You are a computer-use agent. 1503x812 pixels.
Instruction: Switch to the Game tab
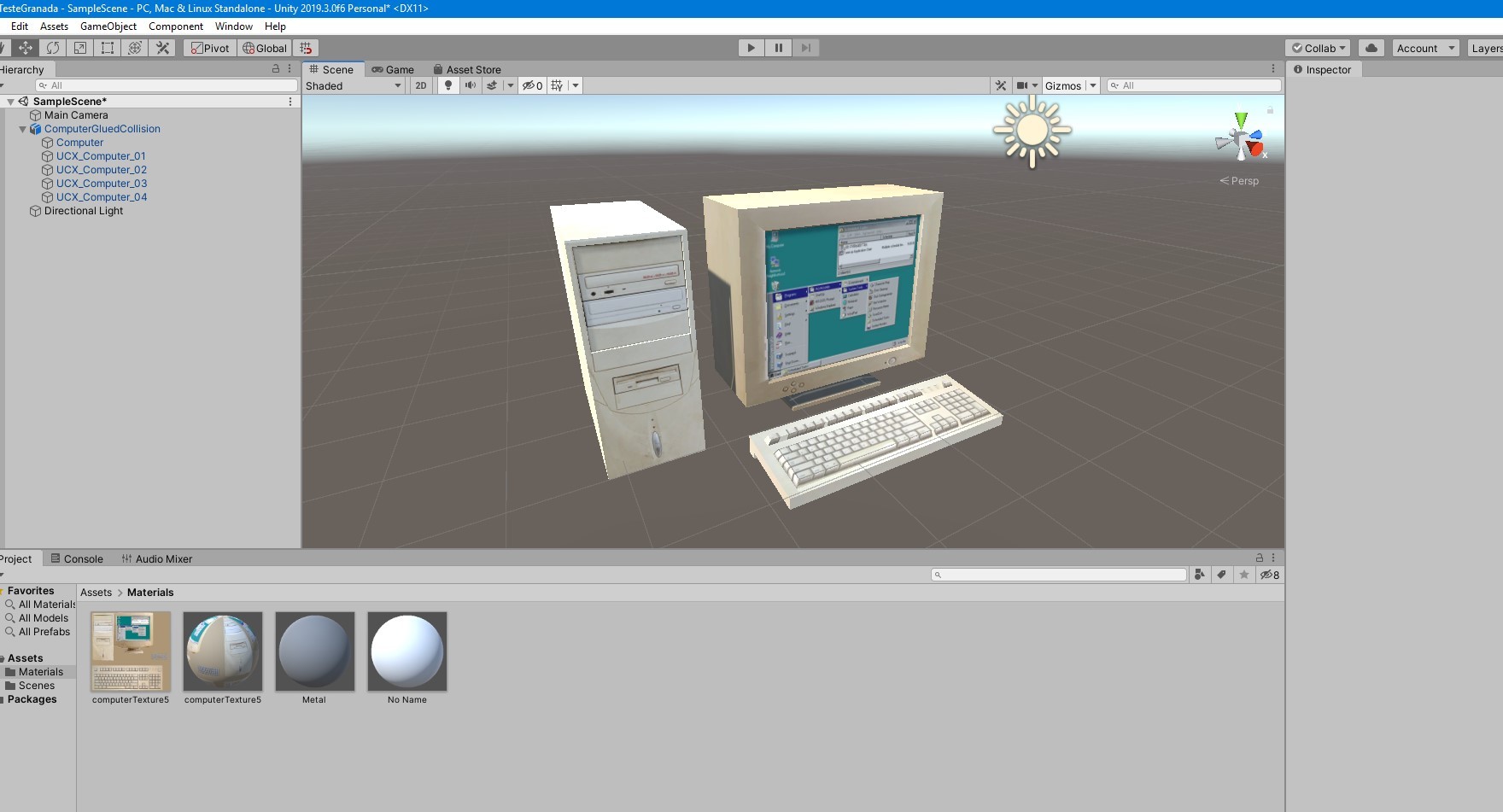point(395,69)
